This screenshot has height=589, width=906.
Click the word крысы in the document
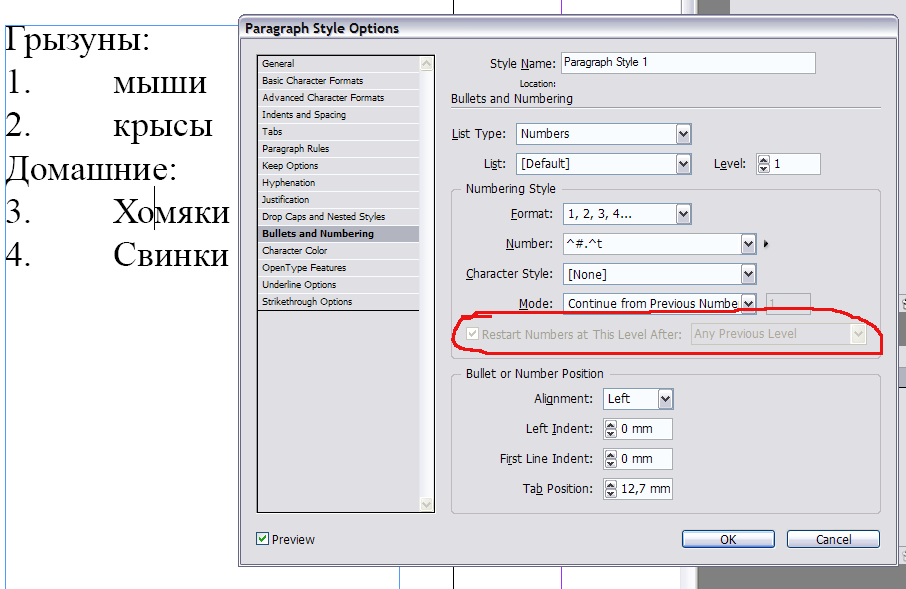pos(163,127)
